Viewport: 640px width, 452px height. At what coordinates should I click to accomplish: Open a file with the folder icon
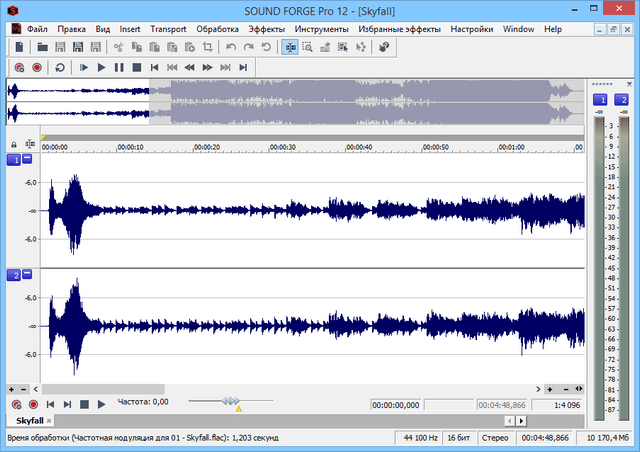[43, 47]
